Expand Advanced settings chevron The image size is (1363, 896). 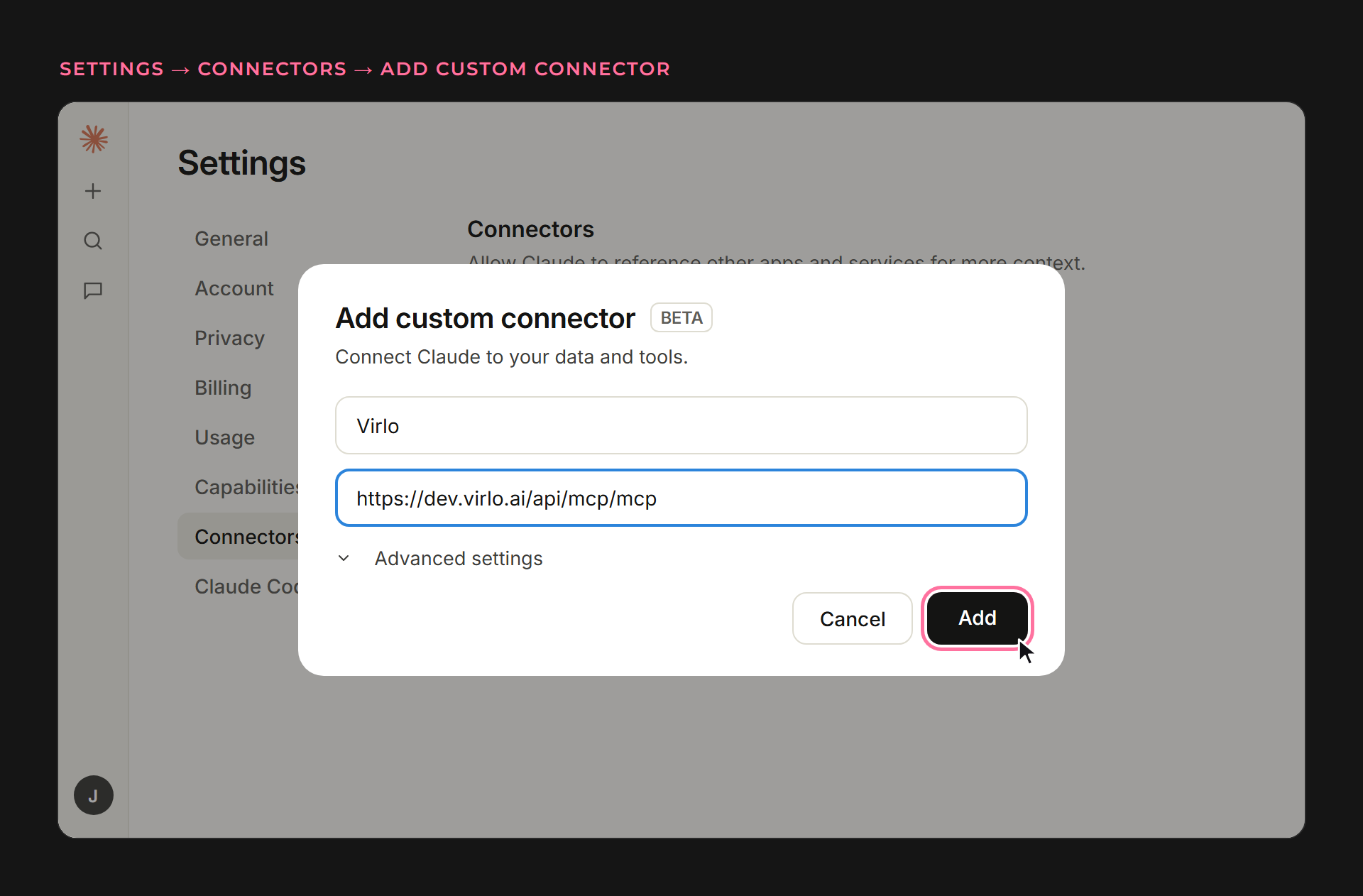click(344, 558)
